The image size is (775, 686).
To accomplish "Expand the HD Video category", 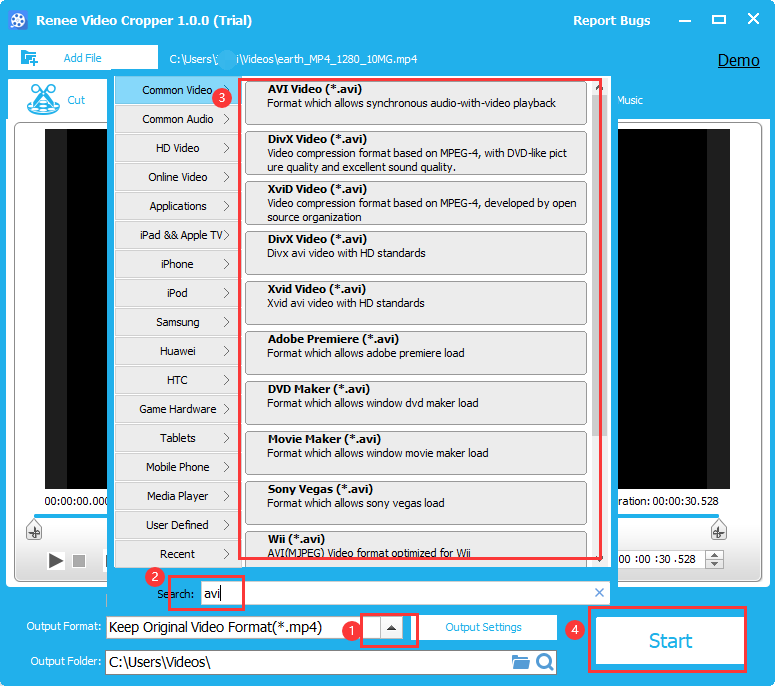I will point(177,148).
